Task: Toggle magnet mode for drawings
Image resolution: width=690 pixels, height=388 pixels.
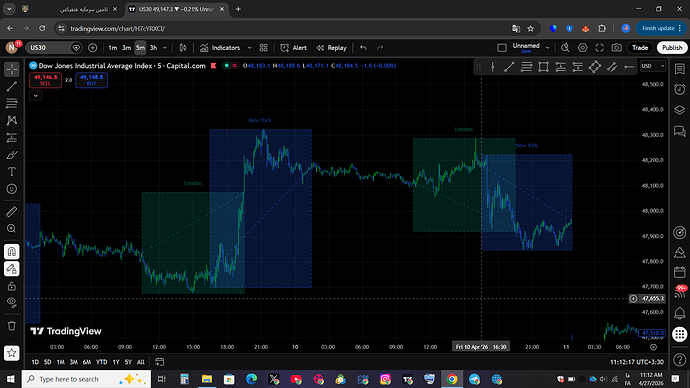Action: pyautogui.click(x=11, y=252)
